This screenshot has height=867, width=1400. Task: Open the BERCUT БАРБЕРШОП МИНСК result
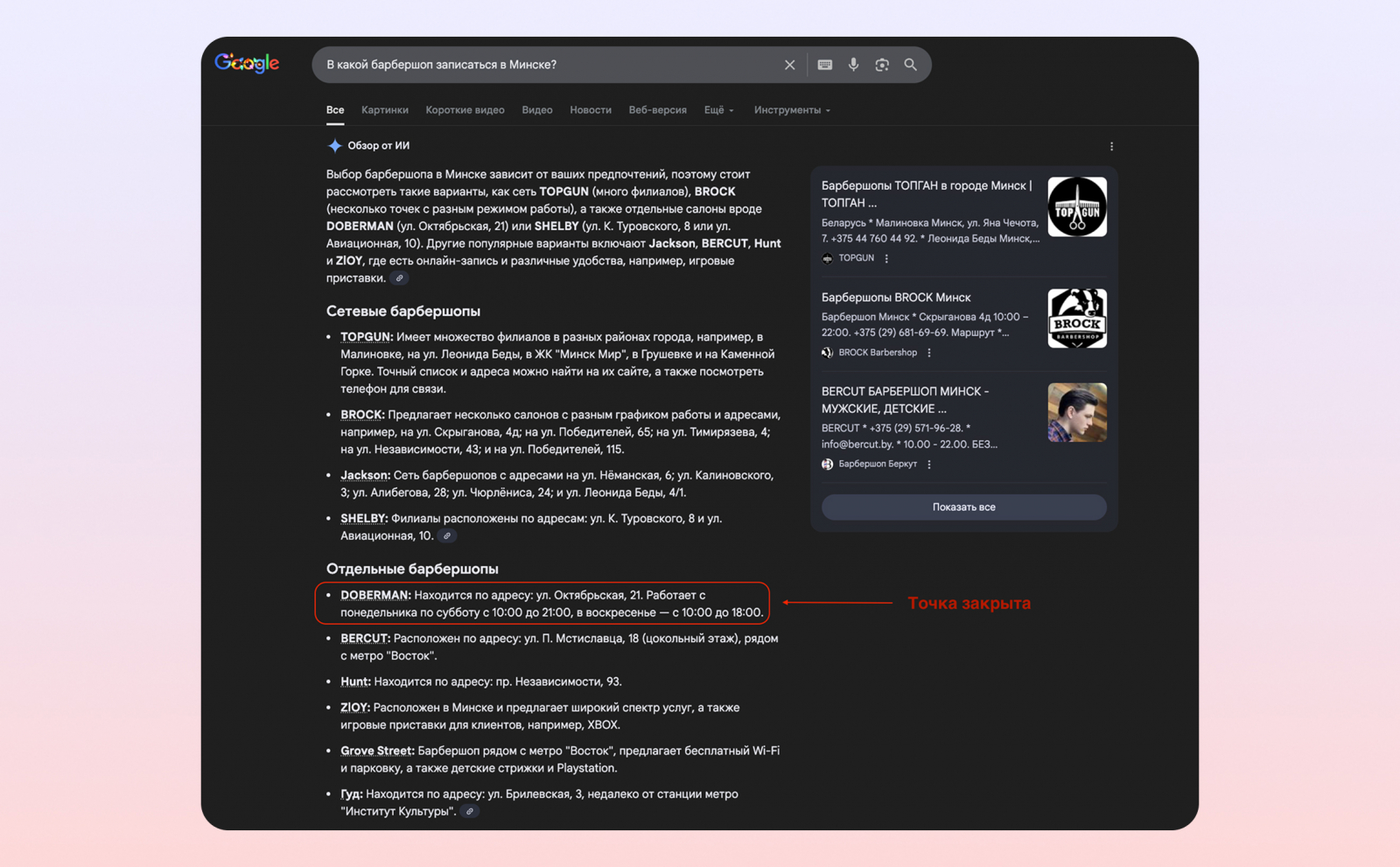point(906,400)
